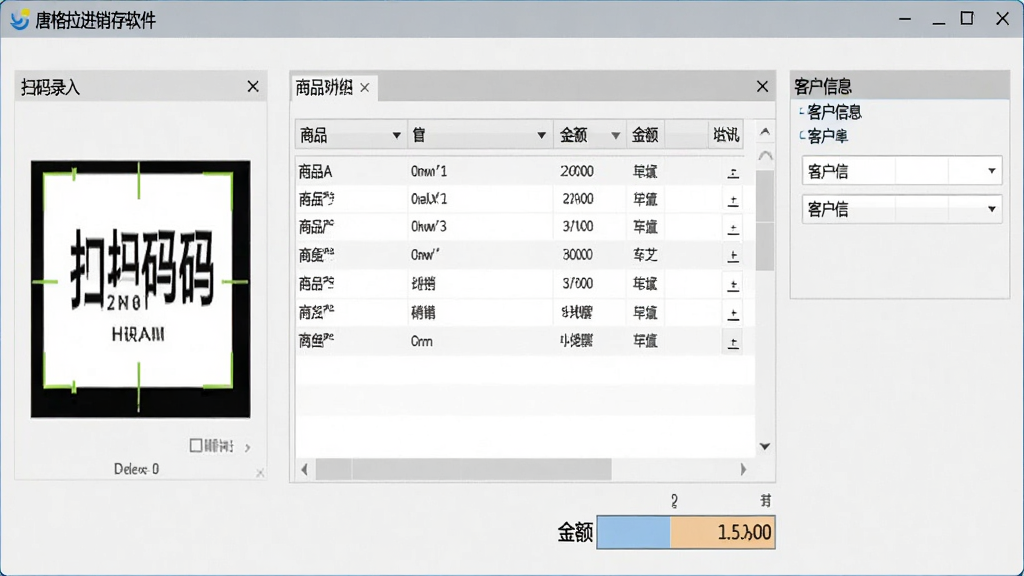The width and height of the screenshot is (1024, 576).
Task: Click the scan code preview thumbnail
Action: [140, 289]
